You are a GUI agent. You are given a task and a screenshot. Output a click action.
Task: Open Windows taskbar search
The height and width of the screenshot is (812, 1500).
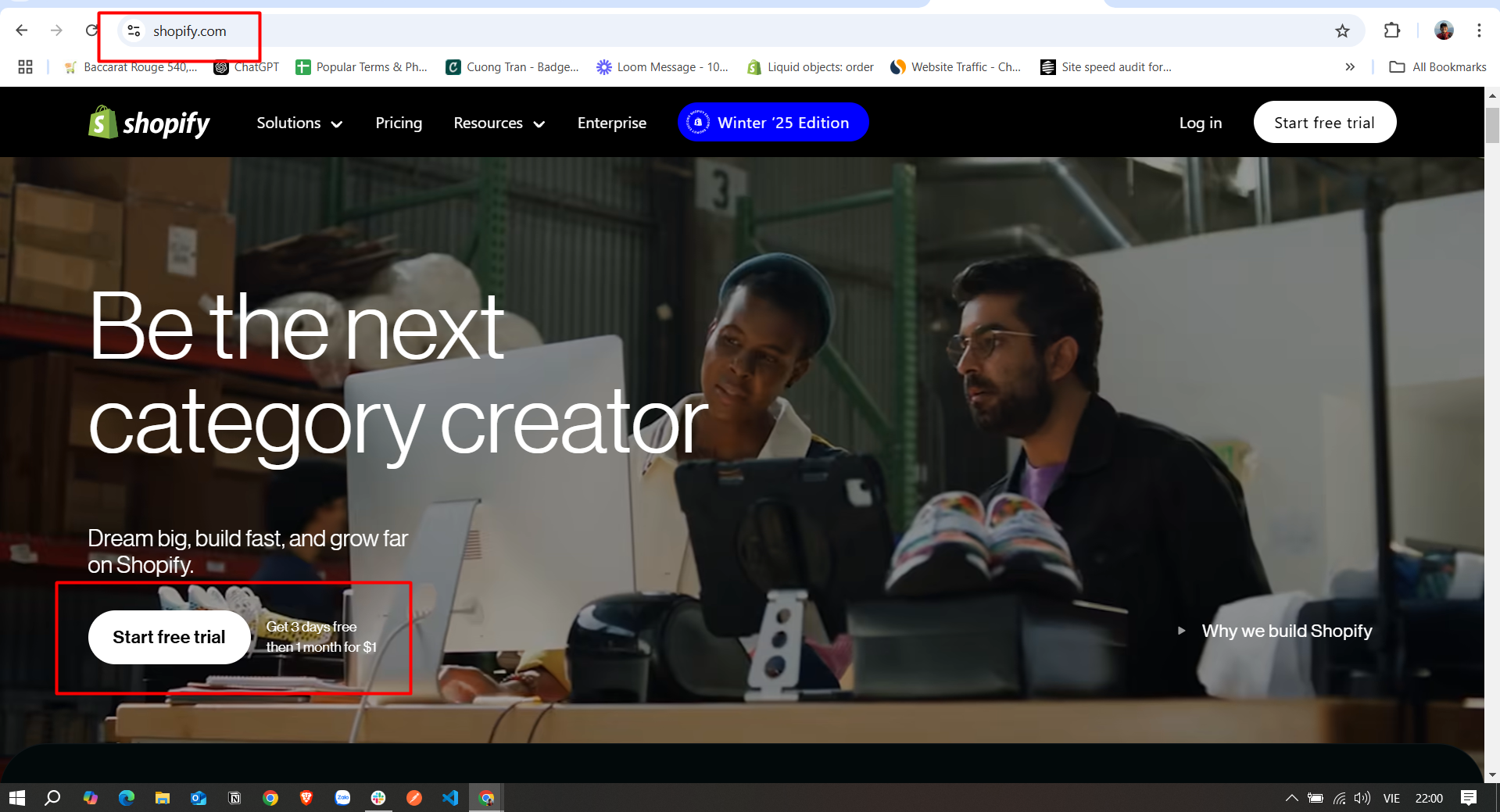coord(52,798)
